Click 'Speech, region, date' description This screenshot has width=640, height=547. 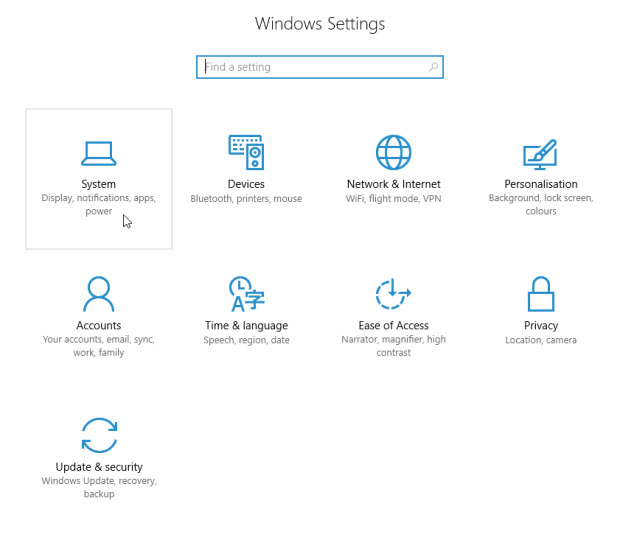(x=247, y=340)
